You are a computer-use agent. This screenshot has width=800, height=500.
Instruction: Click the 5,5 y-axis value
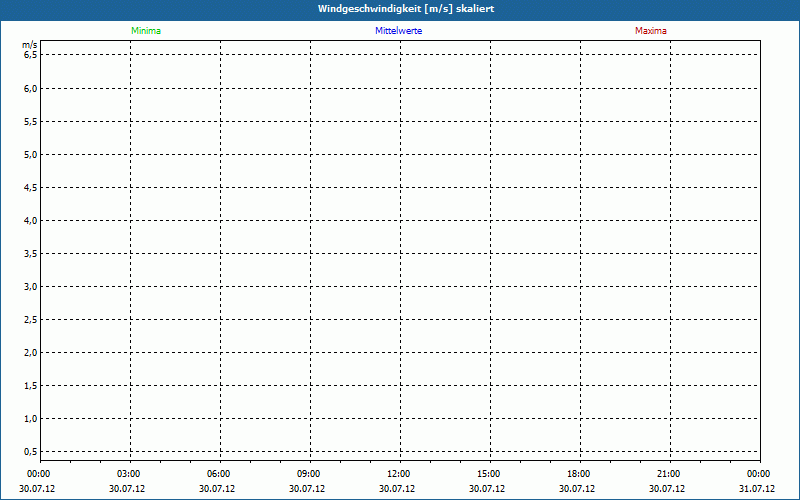(31, 121)
